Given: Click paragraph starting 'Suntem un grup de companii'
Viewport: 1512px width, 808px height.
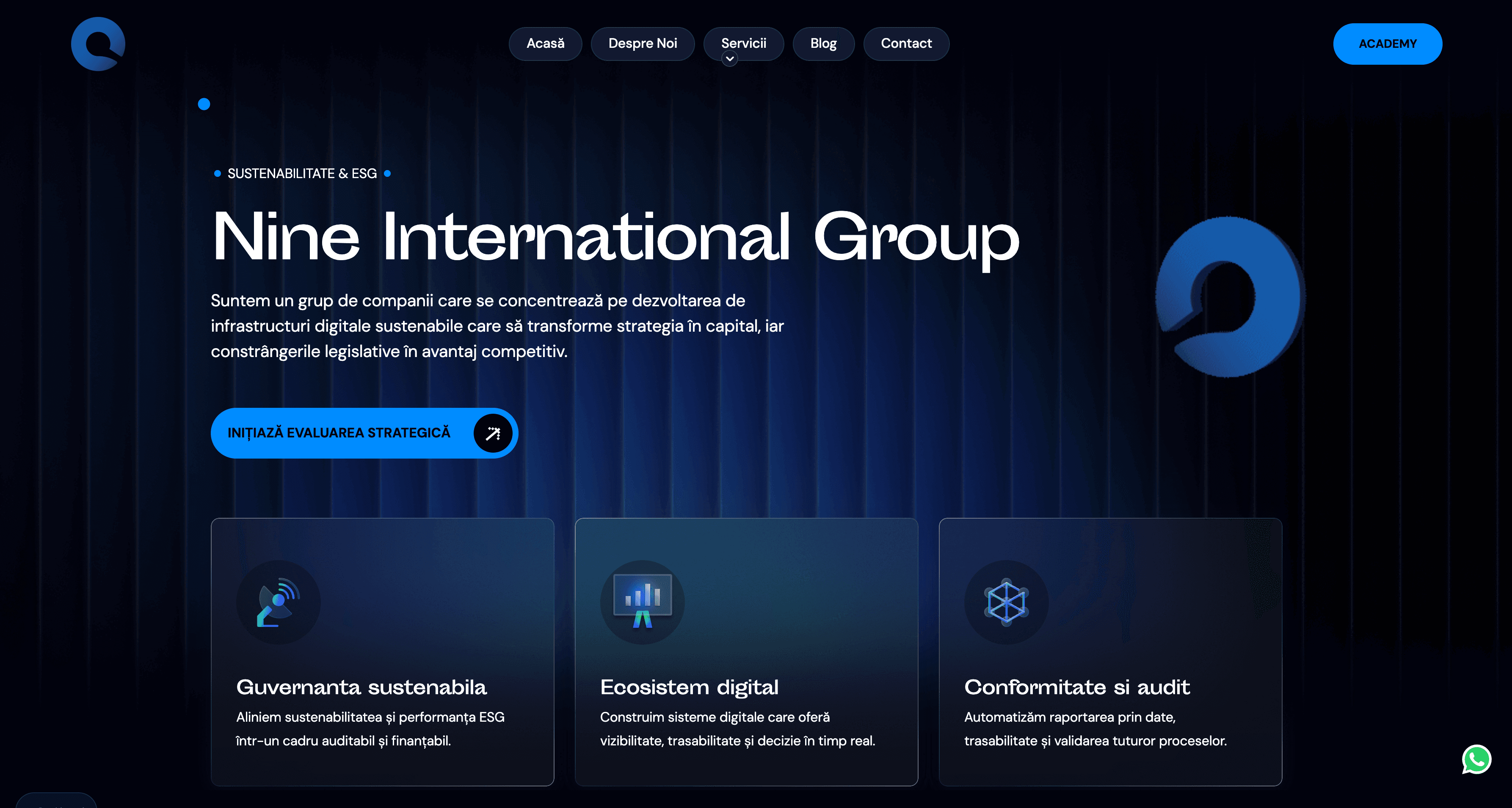Looking at the screenshot, I should 497,326.
